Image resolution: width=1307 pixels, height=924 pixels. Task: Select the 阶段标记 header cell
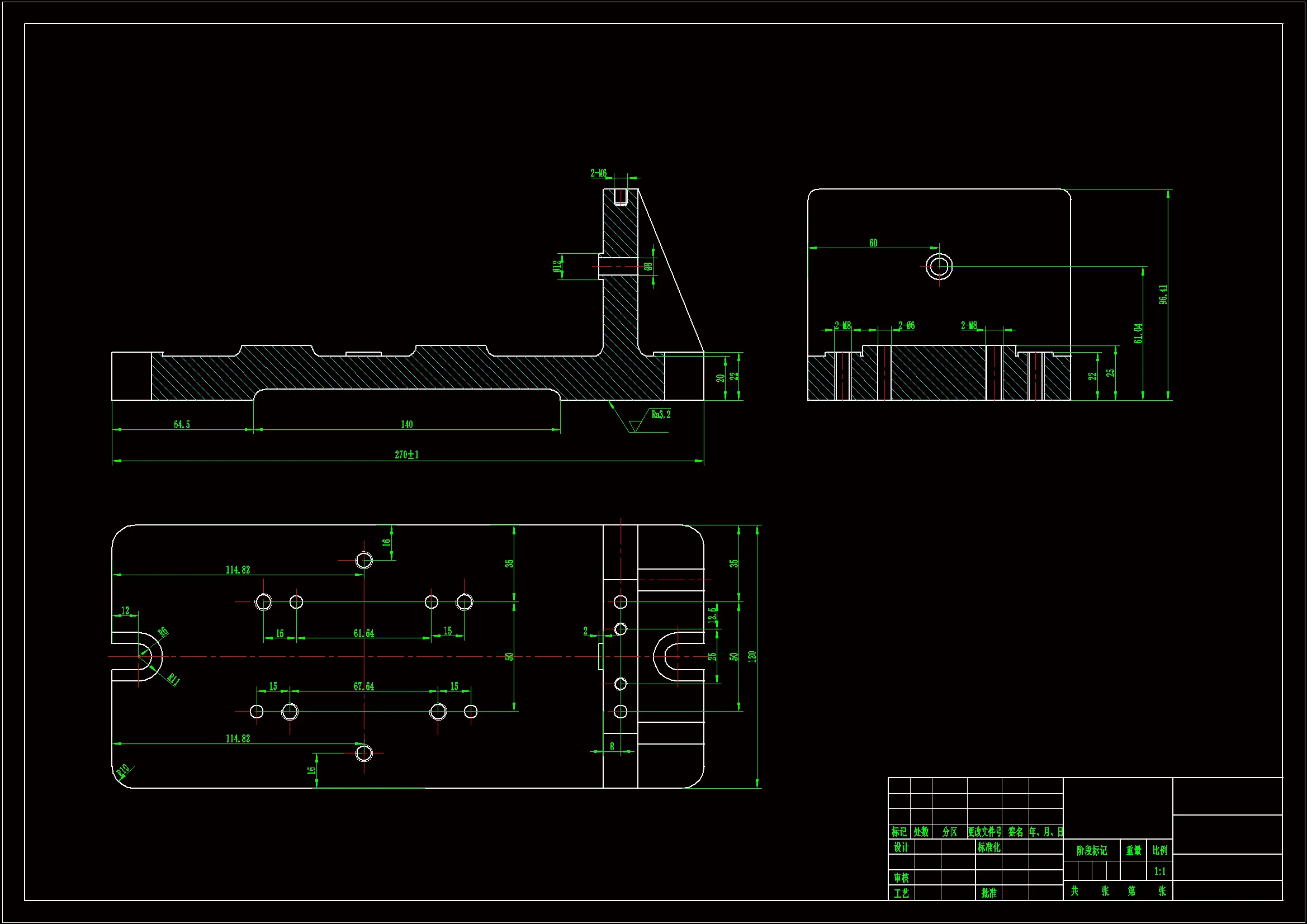1091,851
